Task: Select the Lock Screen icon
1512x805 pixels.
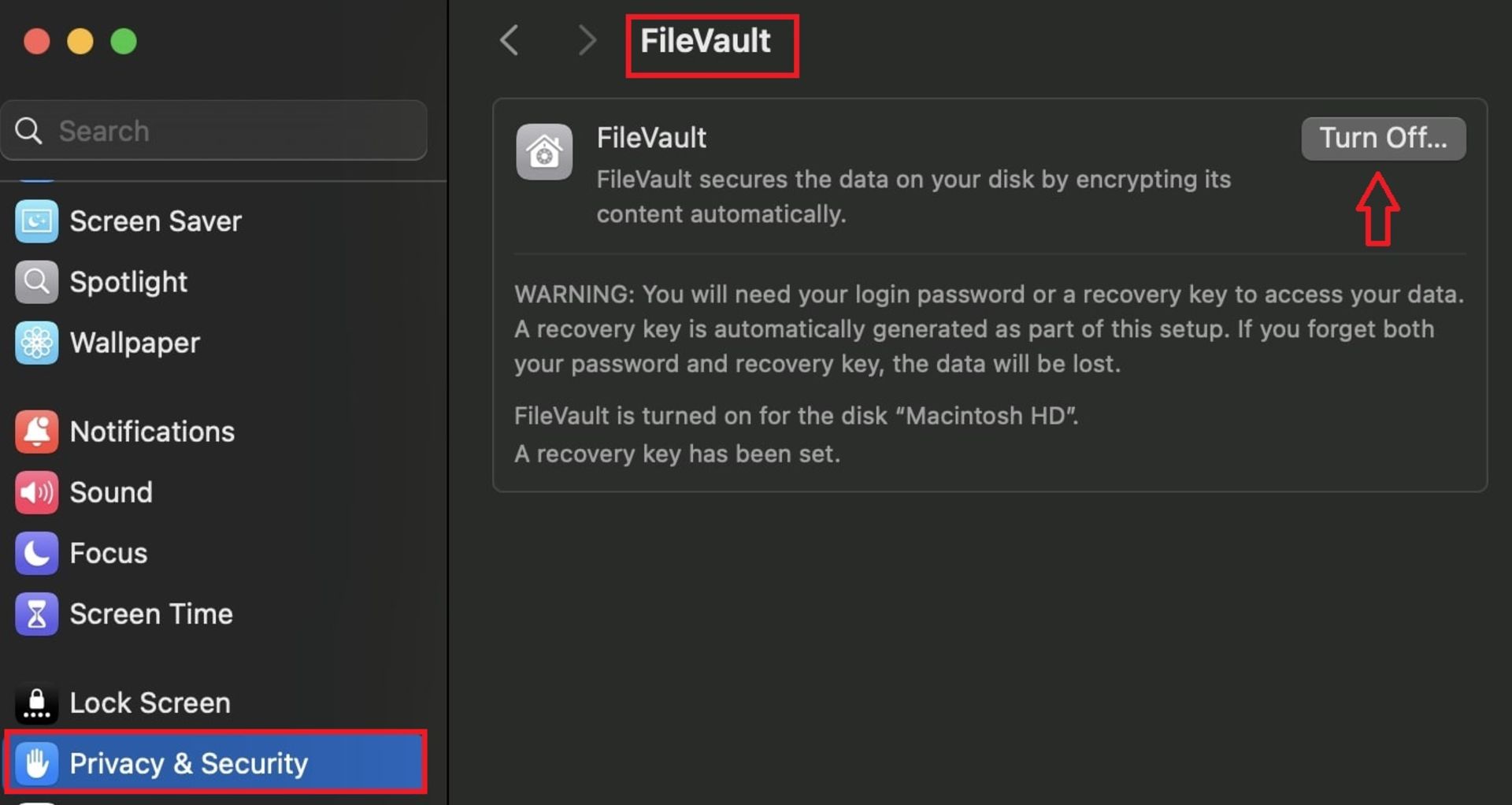Action: (36, 703)
